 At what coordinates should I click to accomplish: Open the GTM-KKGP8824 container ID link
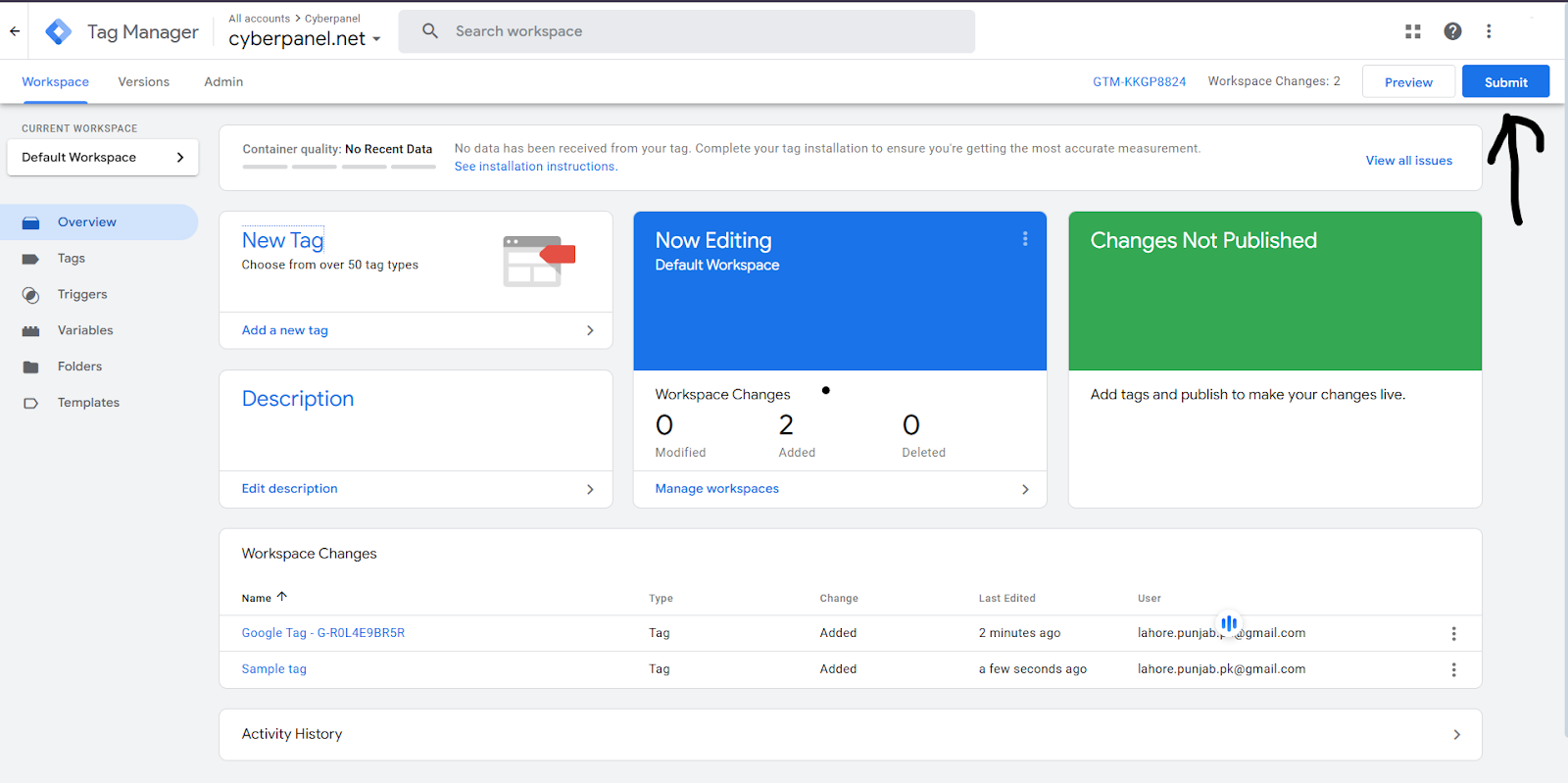tap(1140, 82)
